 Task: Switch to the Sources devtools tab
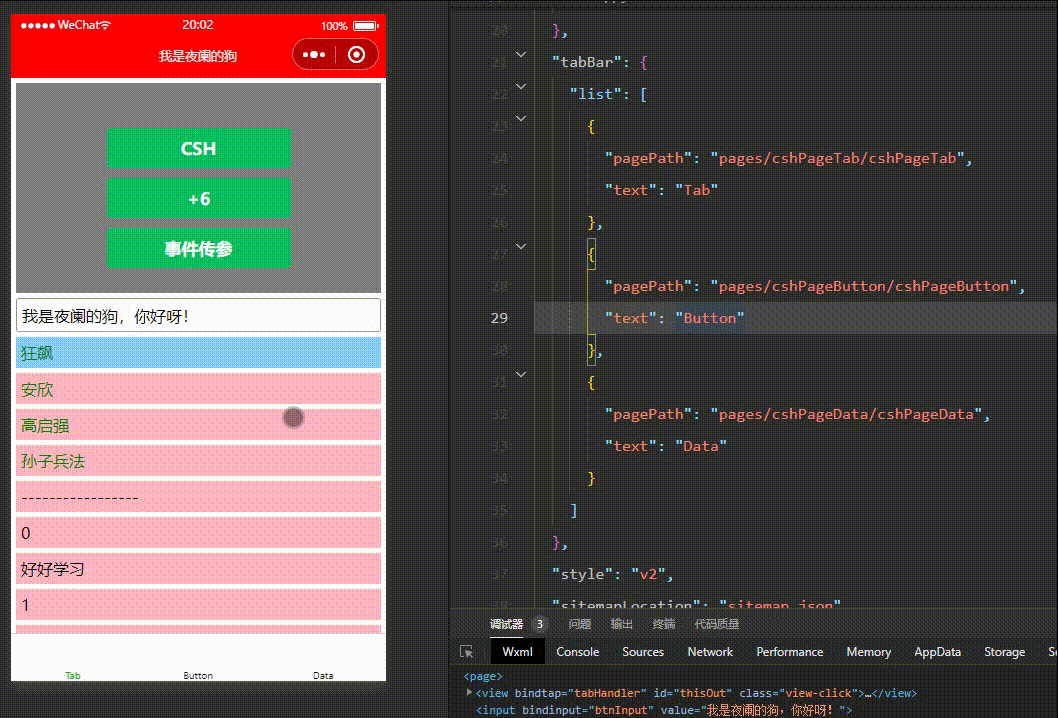pyautogui.click(x=643, y=652)
